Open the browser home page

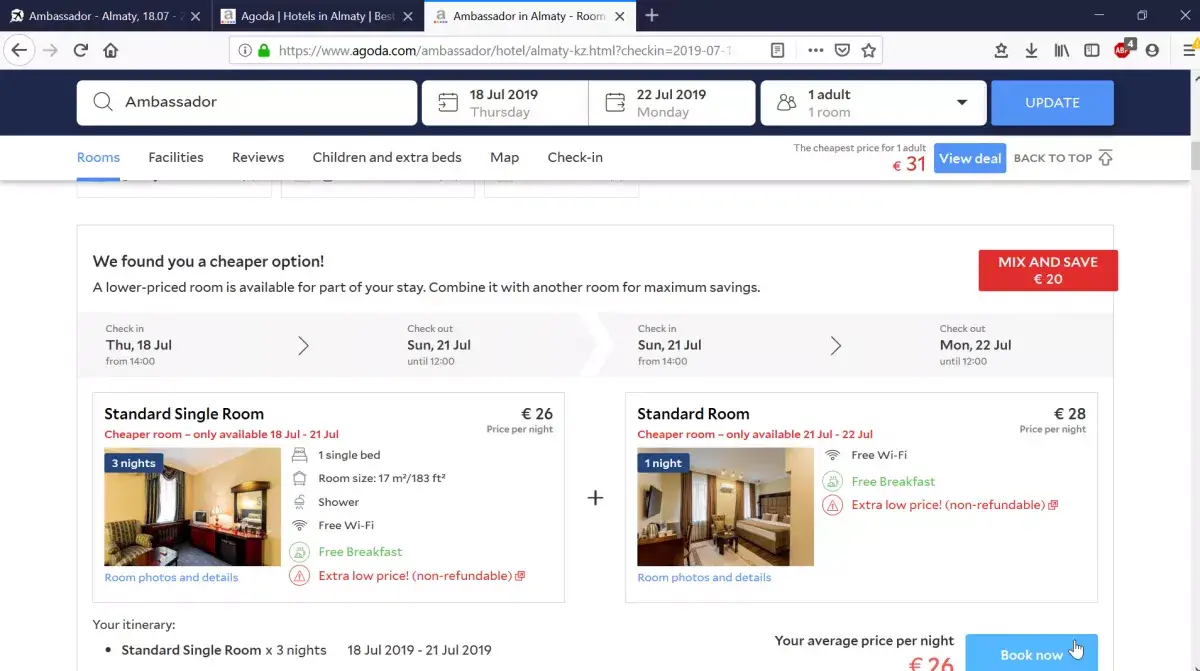click(111, 50)
